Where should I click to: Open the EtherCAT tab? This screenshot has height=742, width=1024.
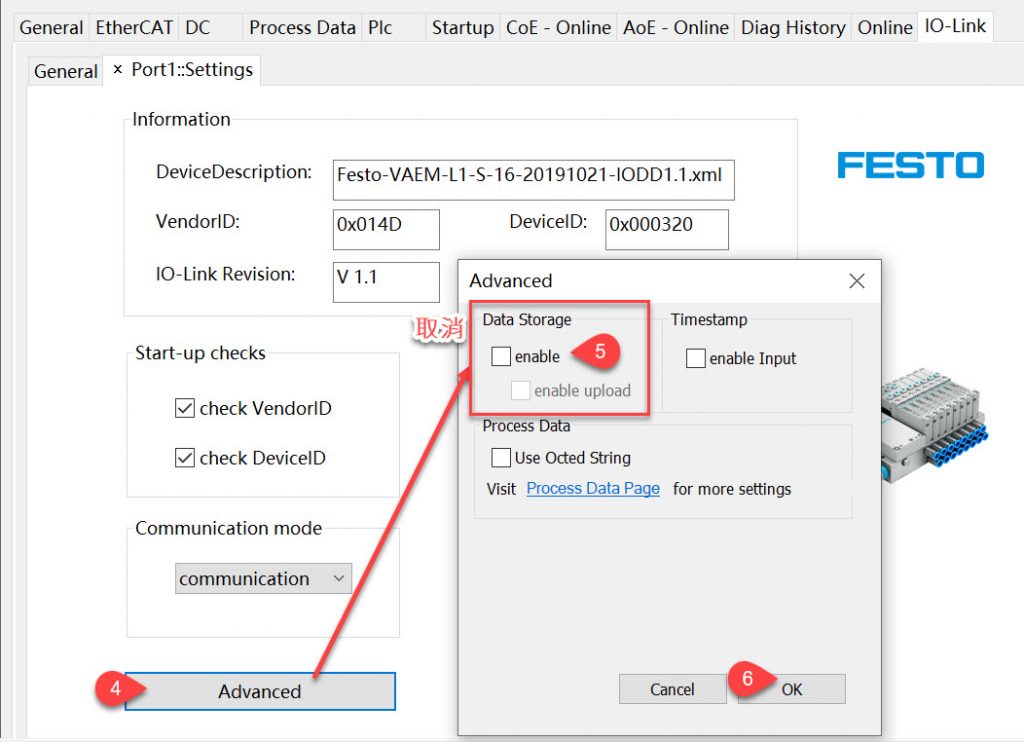pos(134,27)
